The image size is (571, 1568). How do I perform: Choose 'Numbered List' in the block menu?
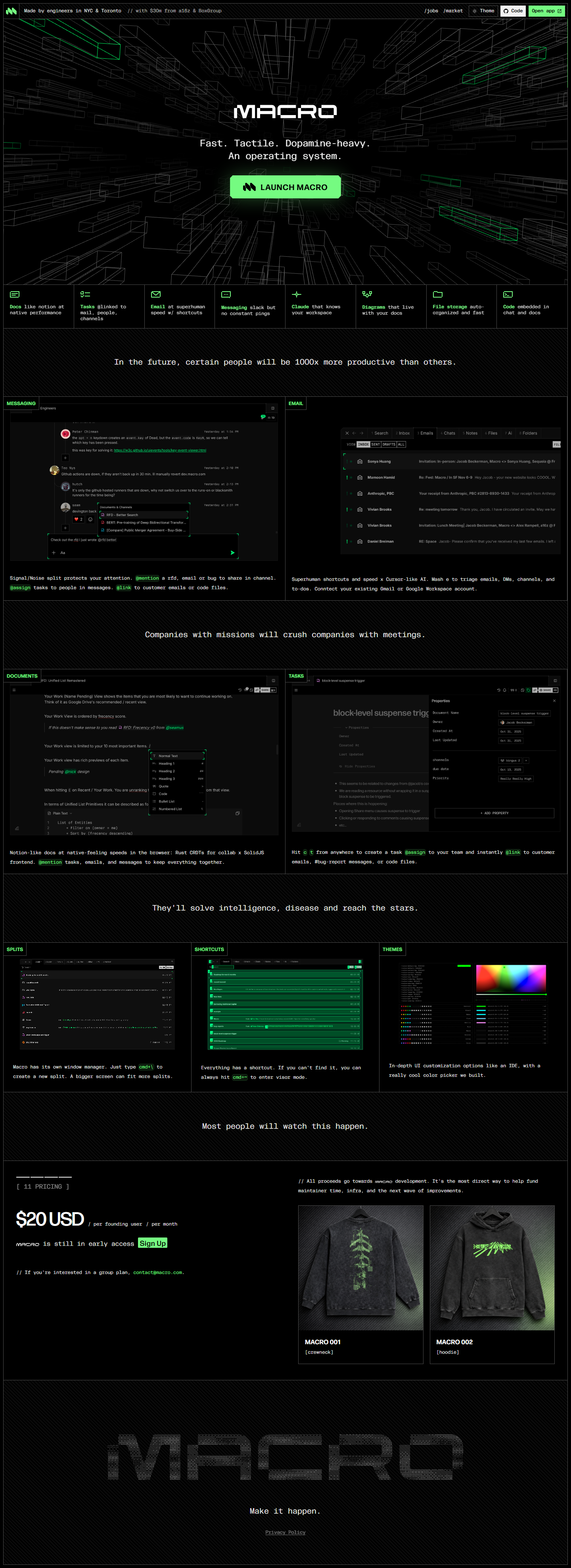(178, 809)
